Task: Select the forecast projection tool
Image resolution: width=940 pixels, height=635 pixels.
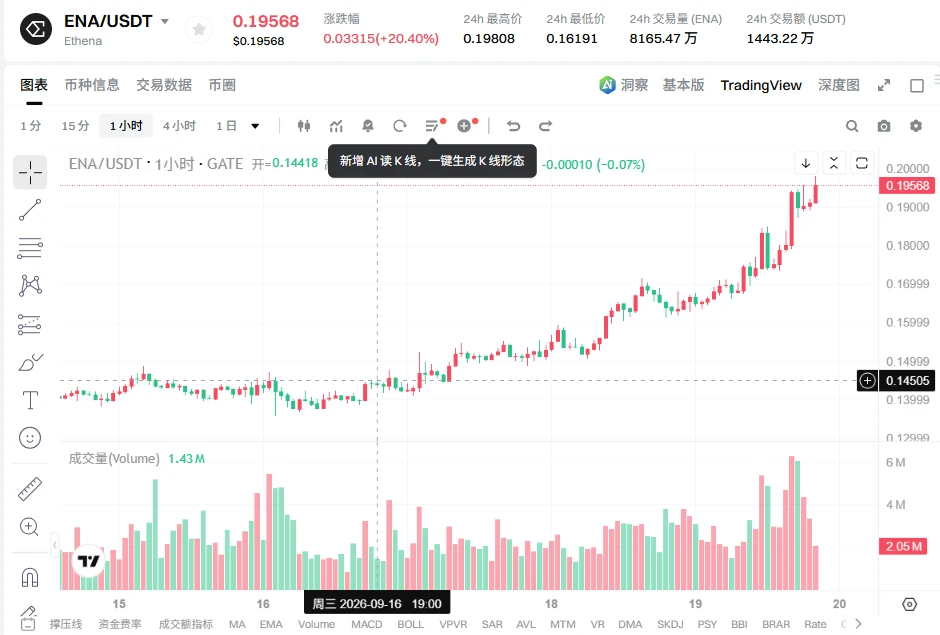Action: point(30,324)
